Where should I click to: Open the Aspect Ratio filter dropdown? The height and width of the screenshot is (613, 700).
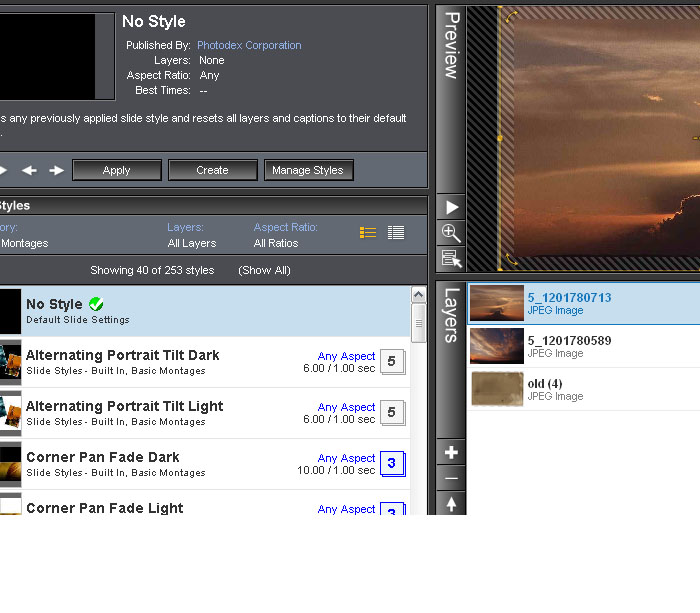tap(275, 243)
